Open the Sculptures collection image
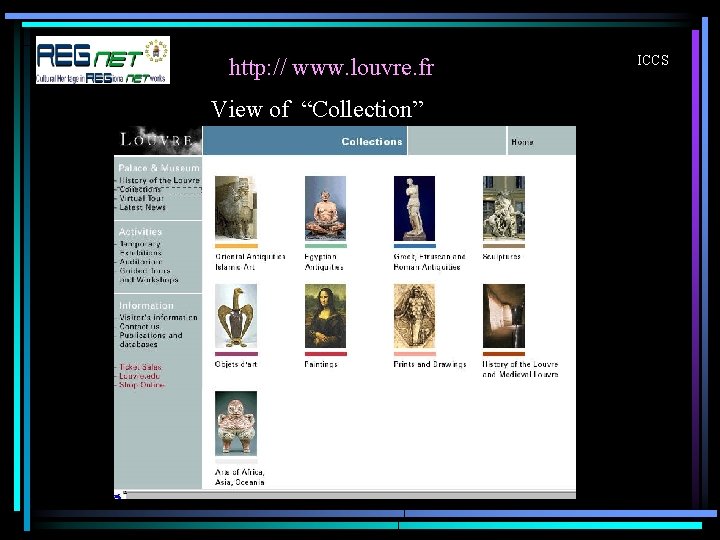 pyautogui.click(x=504, y=208)
